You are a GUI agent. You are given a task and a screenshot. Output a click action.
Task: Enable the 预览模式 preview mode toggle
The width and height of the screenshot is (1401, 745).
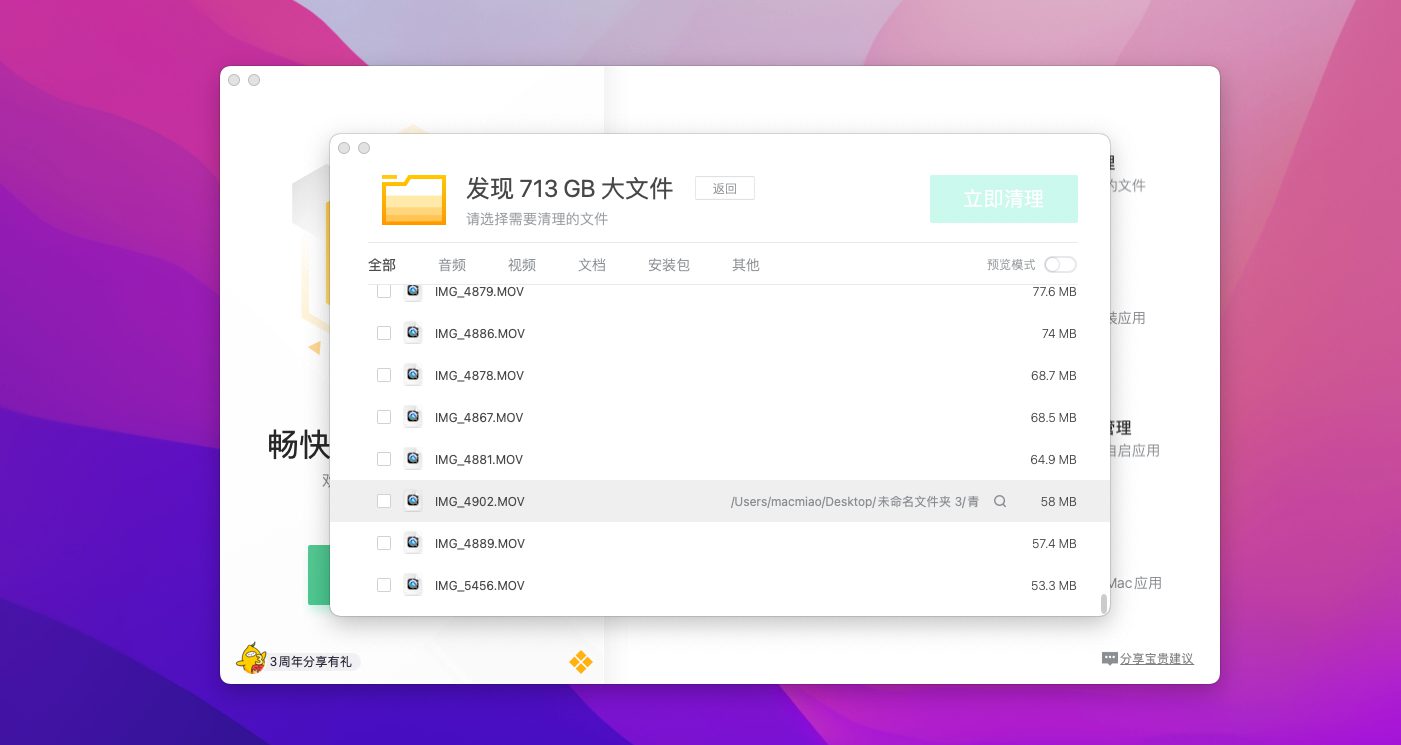click(x=1060, y=265)
